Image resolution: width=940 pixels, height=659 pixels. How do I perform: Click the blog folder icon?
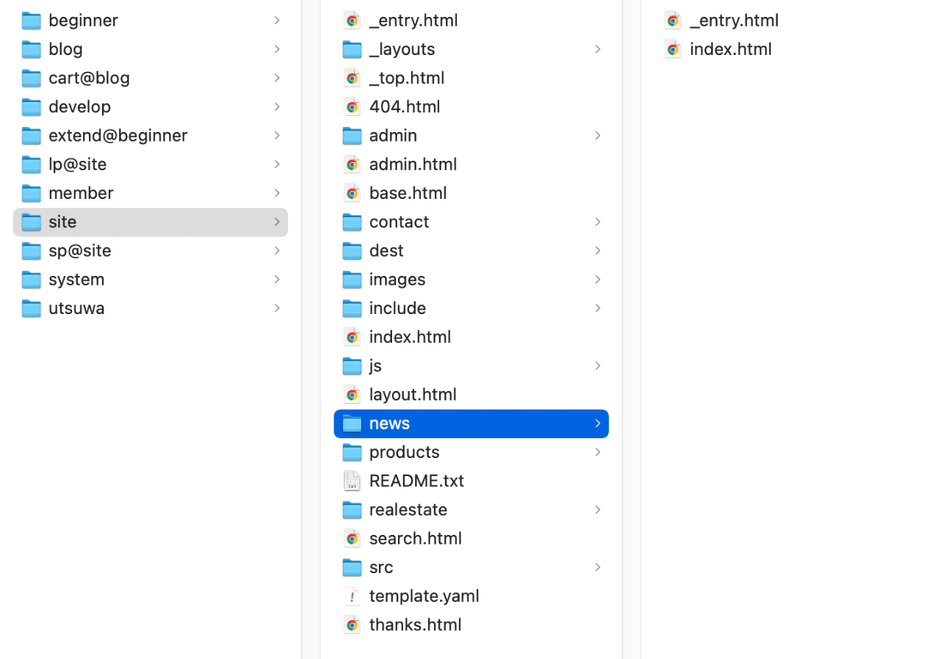click(x=32, y=49)
